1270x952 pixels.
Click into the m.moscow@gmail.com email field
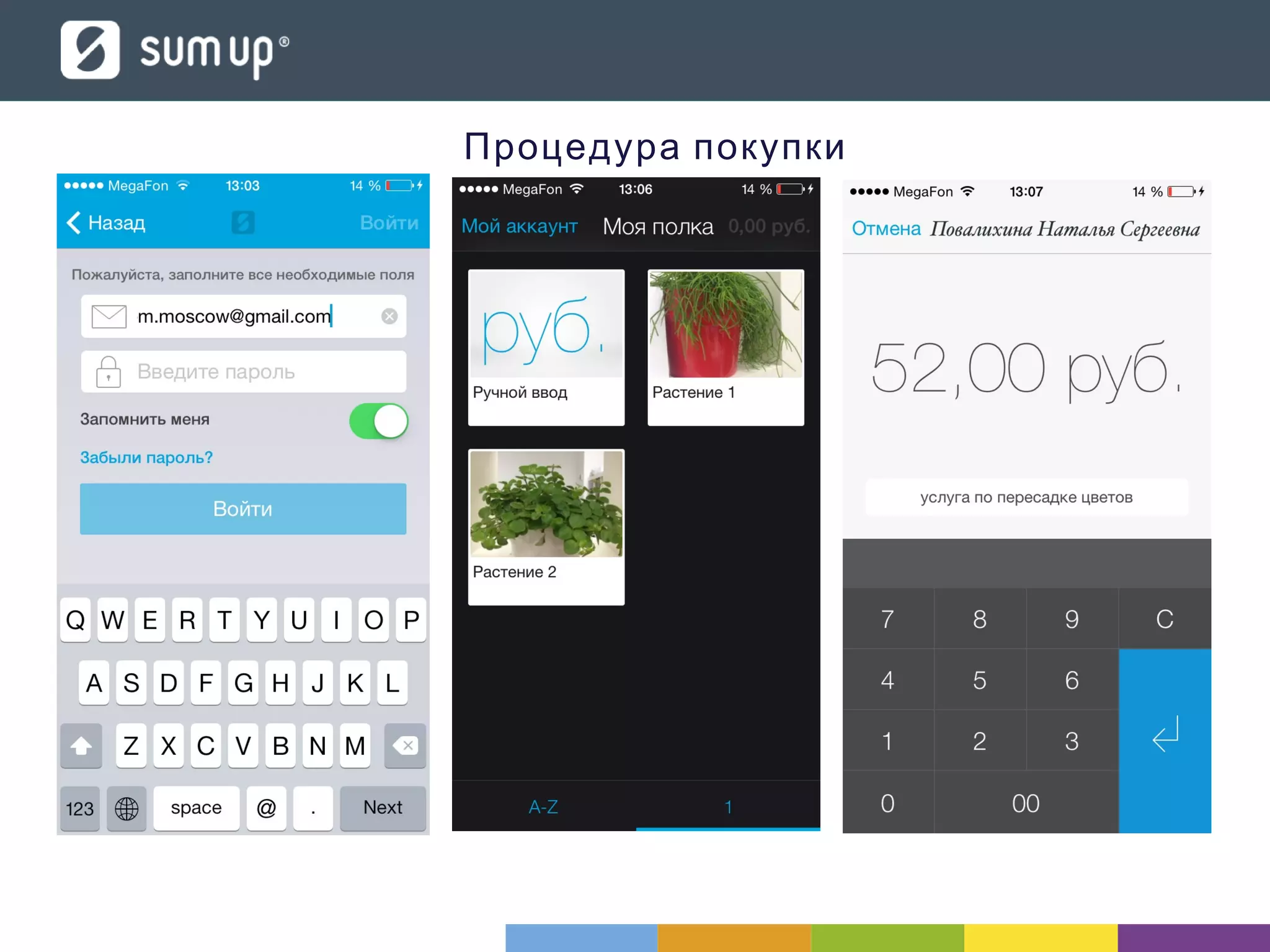[x=243, y=317]
